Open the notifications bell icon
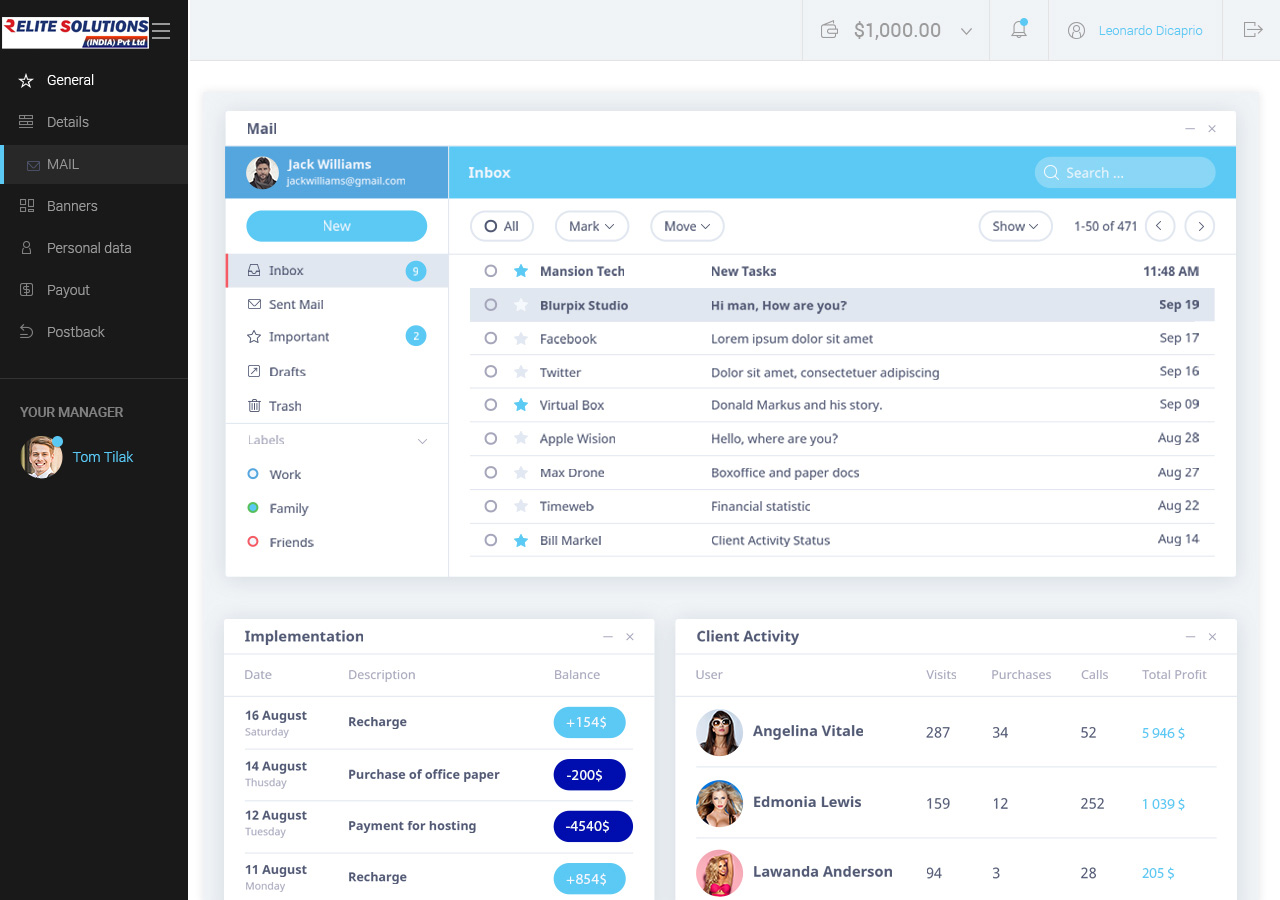 click(x=1019, y=30)
